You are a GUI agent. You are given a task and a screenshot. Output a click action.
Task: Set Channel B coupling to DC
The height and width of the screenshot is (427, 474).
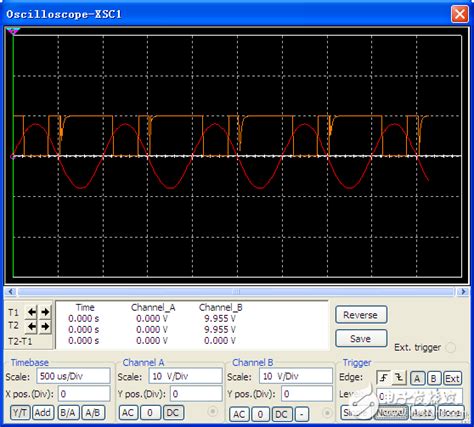[x=281, y=414]
